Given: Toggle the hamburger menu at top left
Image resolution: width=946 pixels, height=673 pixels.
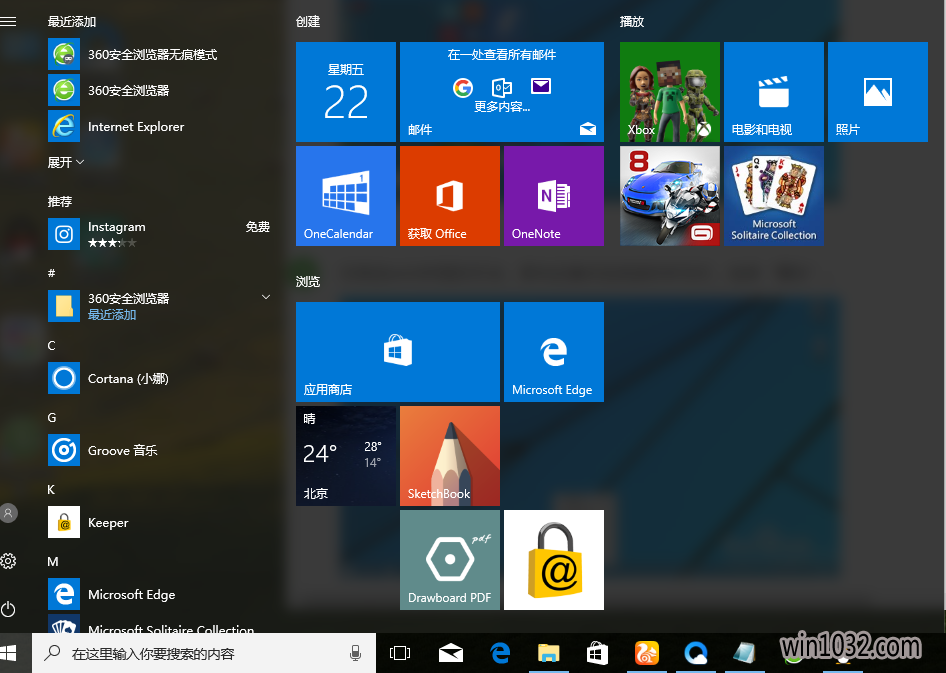Looking at the screenshot, I should (x=9, y=21).
